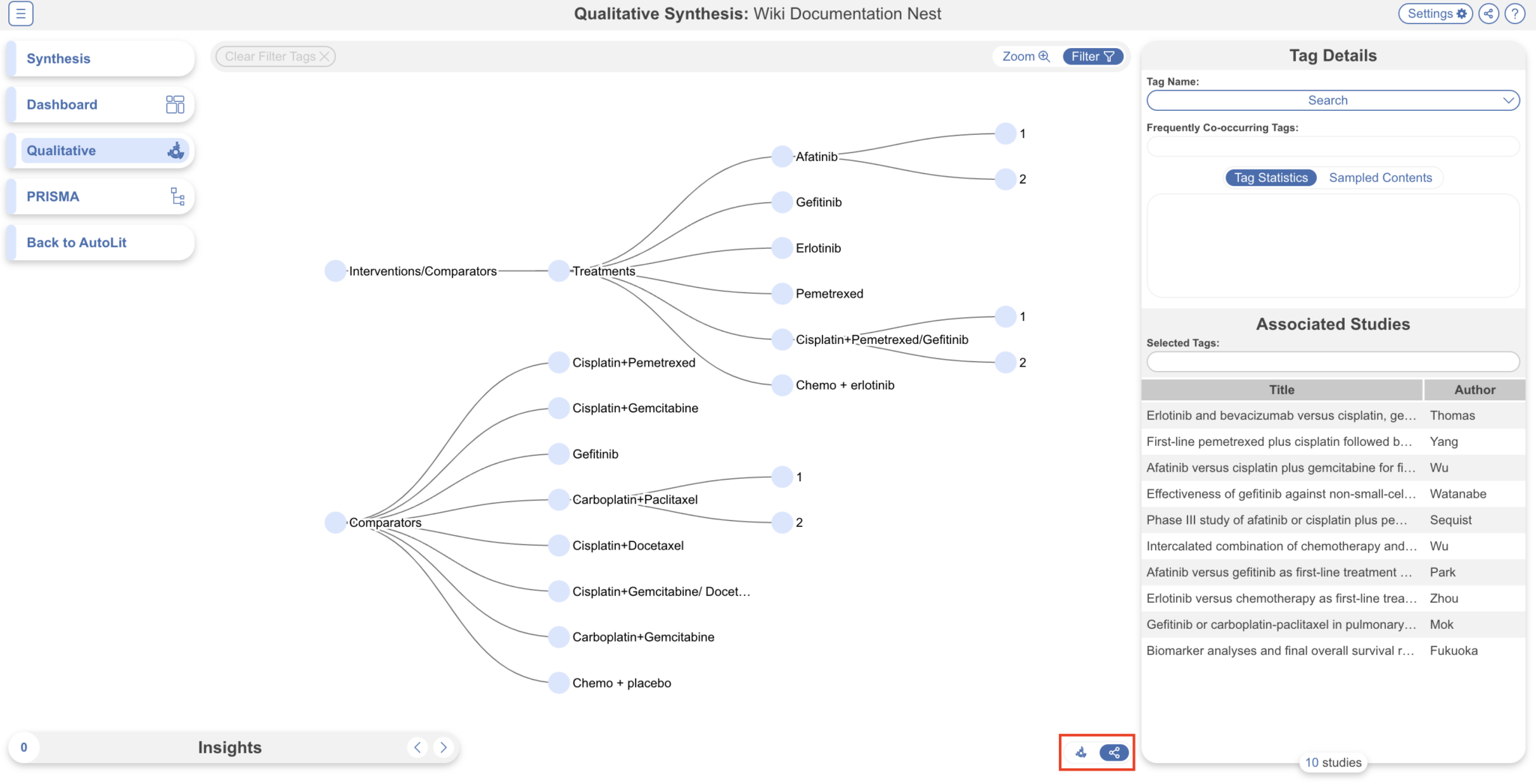The height and width of the screenshot is (784, 1536).
Task: Click the Dashboard grid icon
Action: pos(175,103)
